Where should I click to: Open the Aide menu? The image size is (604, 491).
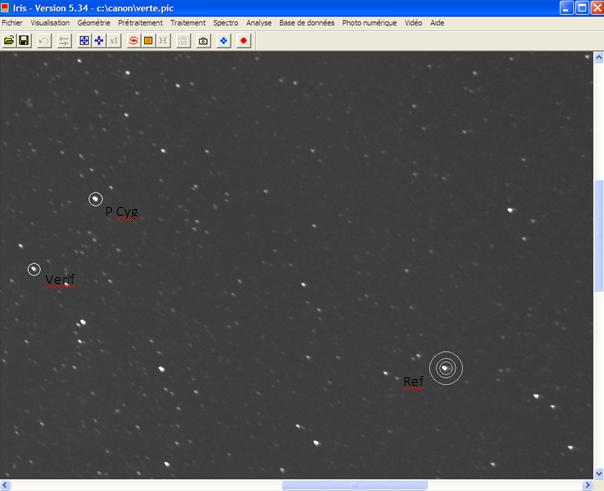coord(437,23)
